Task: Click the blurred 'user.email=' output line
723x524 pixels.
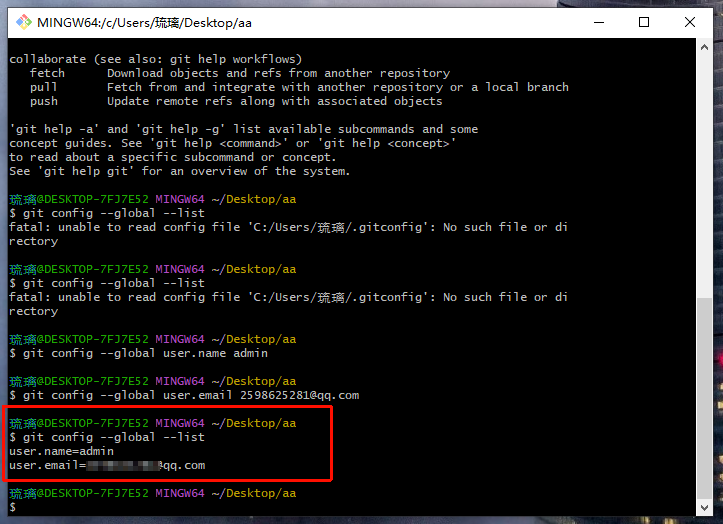Action: tap(107, 465)
